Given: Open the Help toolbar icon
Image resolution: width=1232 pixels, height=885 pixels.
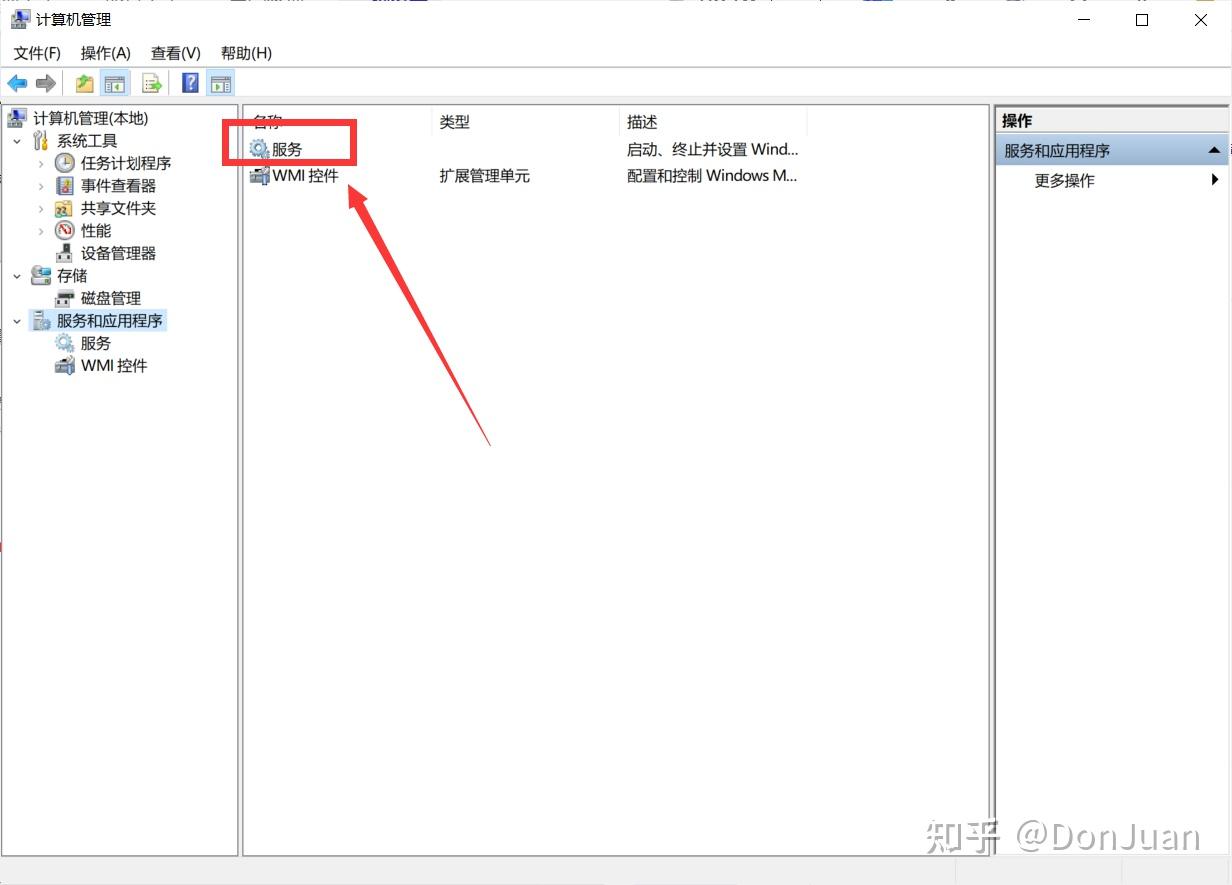Looking at the screenshot, I should coord(189,83).
